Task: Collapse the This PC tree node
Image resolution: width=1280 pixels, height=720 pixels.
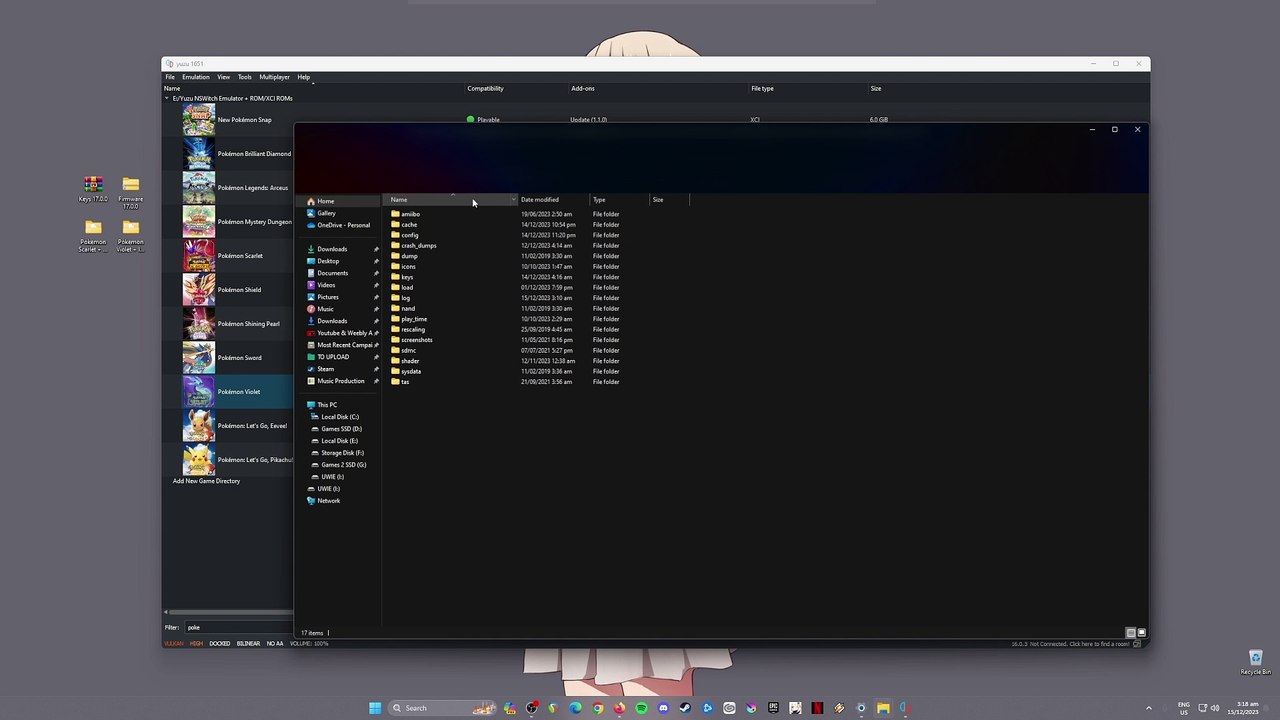Action: coord(302,405)
